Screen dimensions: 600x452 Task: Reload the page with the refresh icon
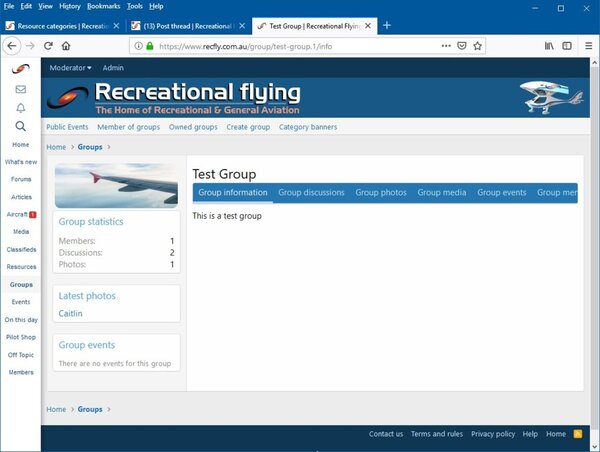tap(46, 46)
